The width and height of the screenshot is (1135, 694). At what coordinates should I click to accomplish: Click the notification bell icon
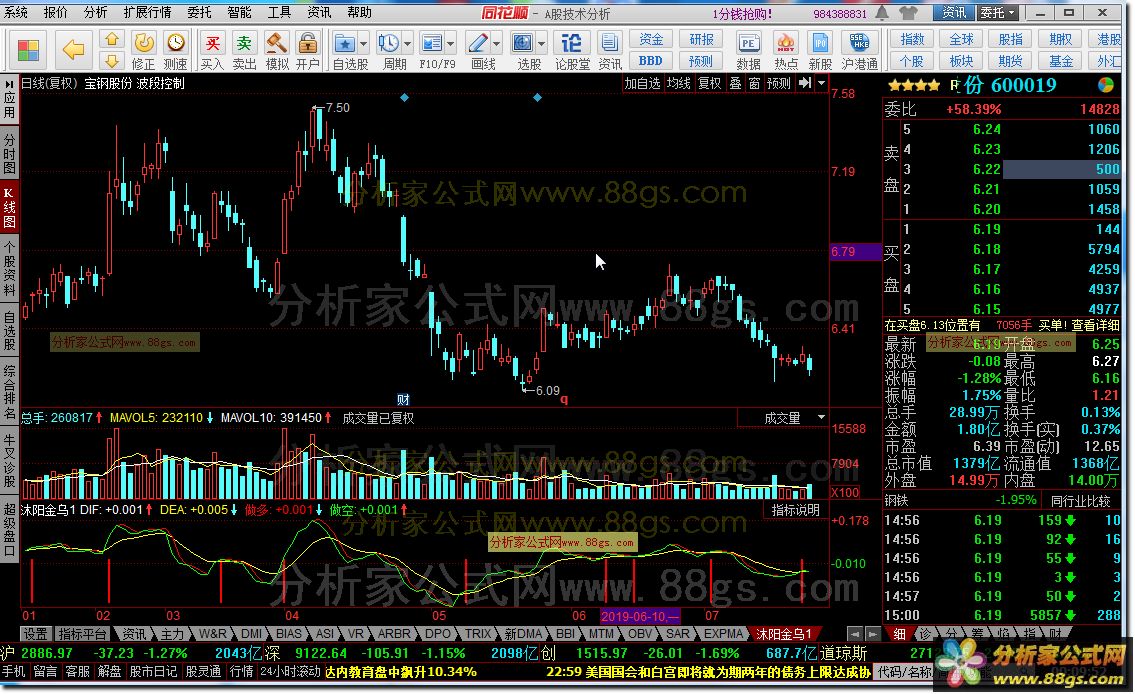tap(882, 13)
